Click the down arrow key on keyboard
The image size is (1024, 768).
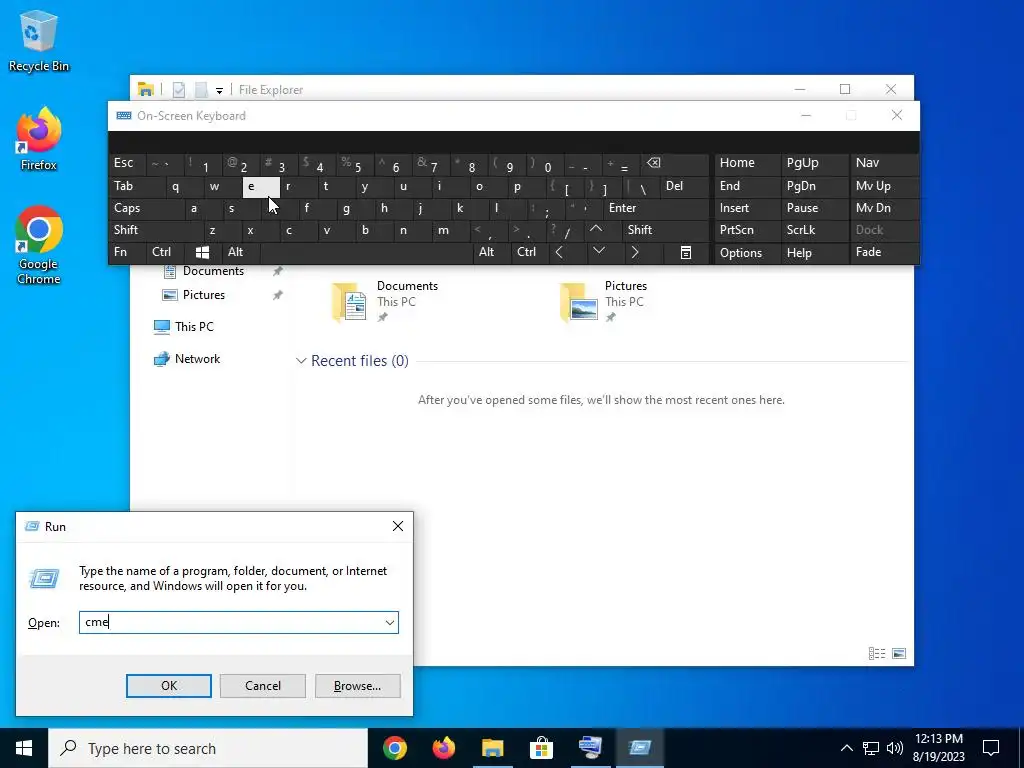(598, 253)
